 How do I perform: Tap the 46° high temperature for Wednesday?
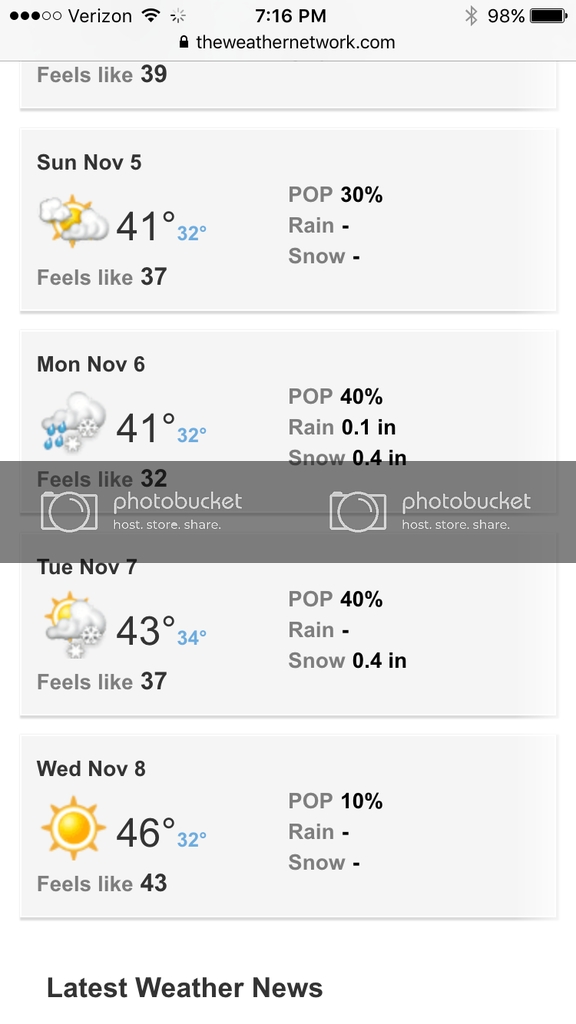tap(146, 833)
